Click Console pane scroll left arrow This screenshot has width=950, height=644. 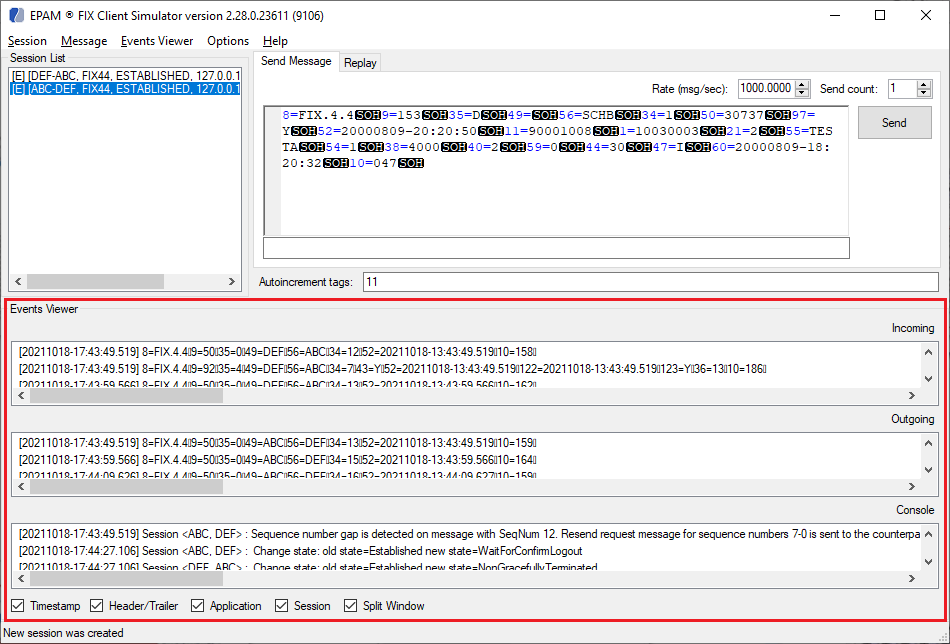(21, 579)
